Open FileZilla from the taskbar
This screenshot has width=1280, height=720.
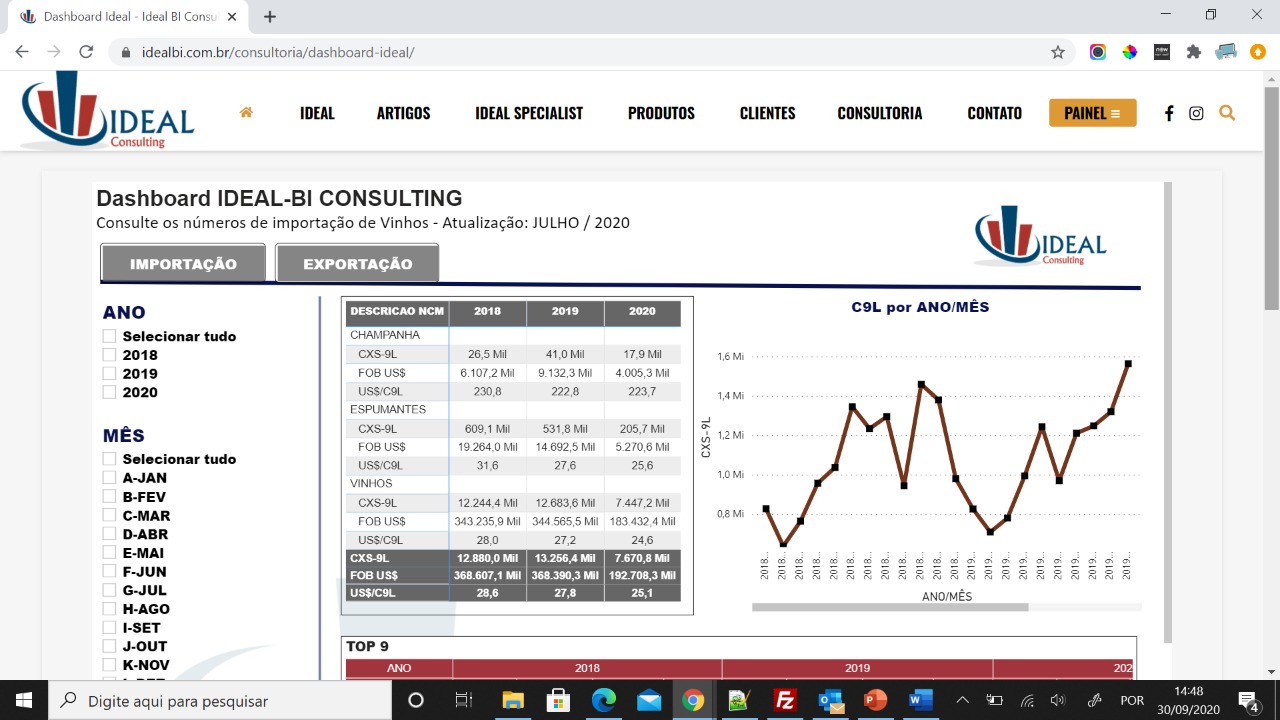[784, 700]
